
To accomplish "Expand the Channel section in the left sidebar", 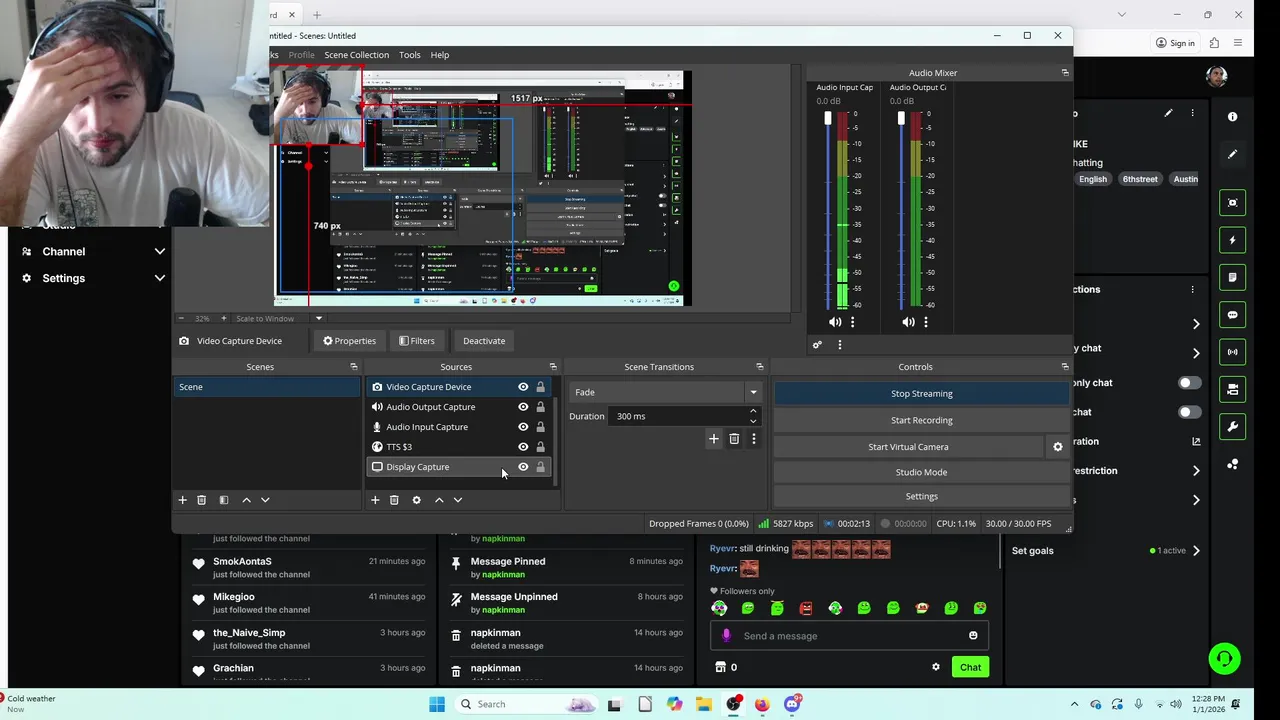I will (x=160, y=252).
